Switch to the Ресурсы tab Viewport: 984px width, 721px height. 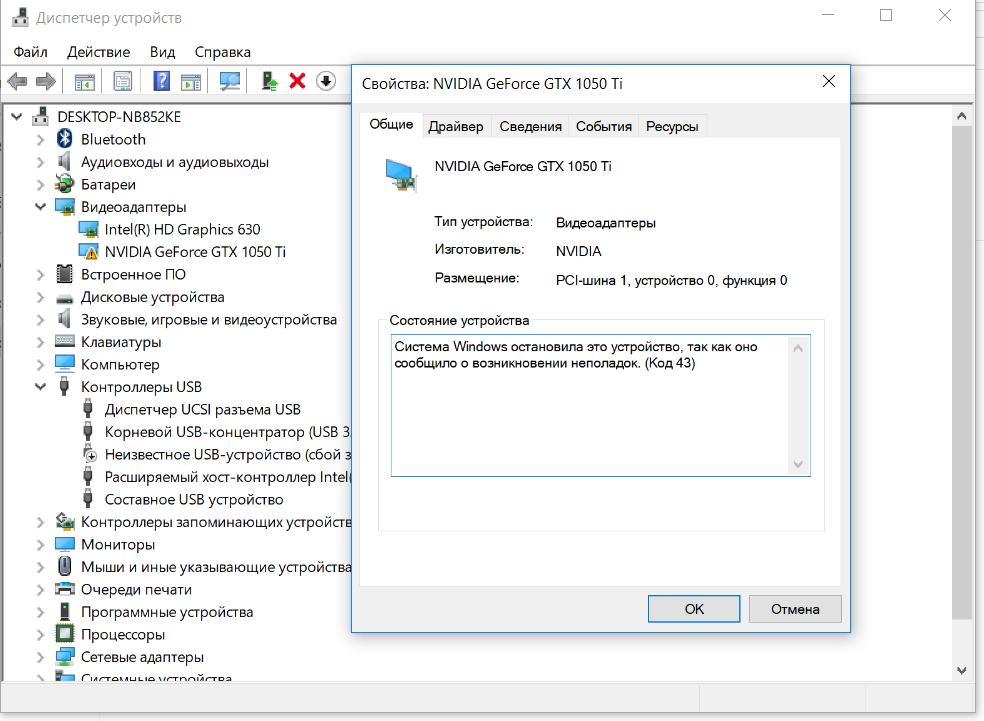[672, 126]
